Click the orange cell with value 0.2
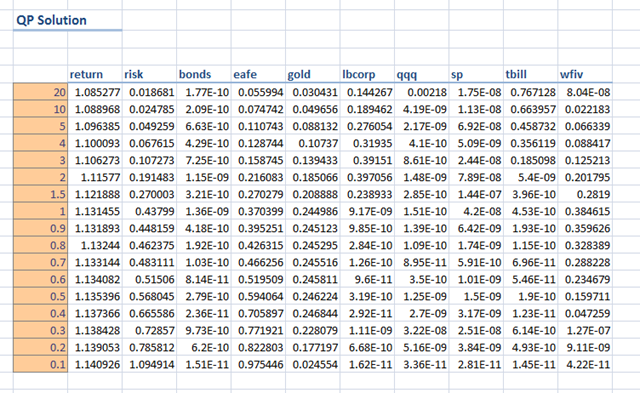The width and height of the screenshot is (640, 393). [40, 347]
